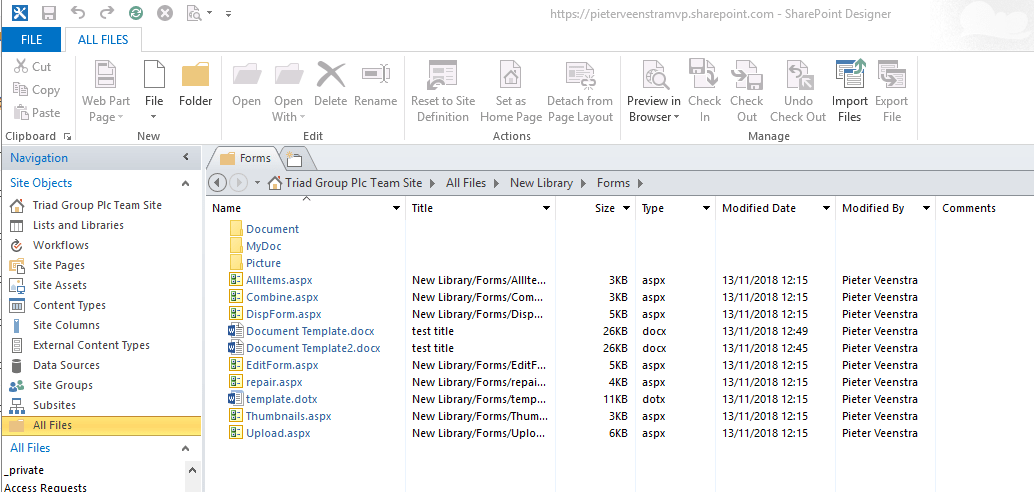Click the Redo arrow in title bar
Viewport: 1034px width, 492px height.
[x=106, y=13]
